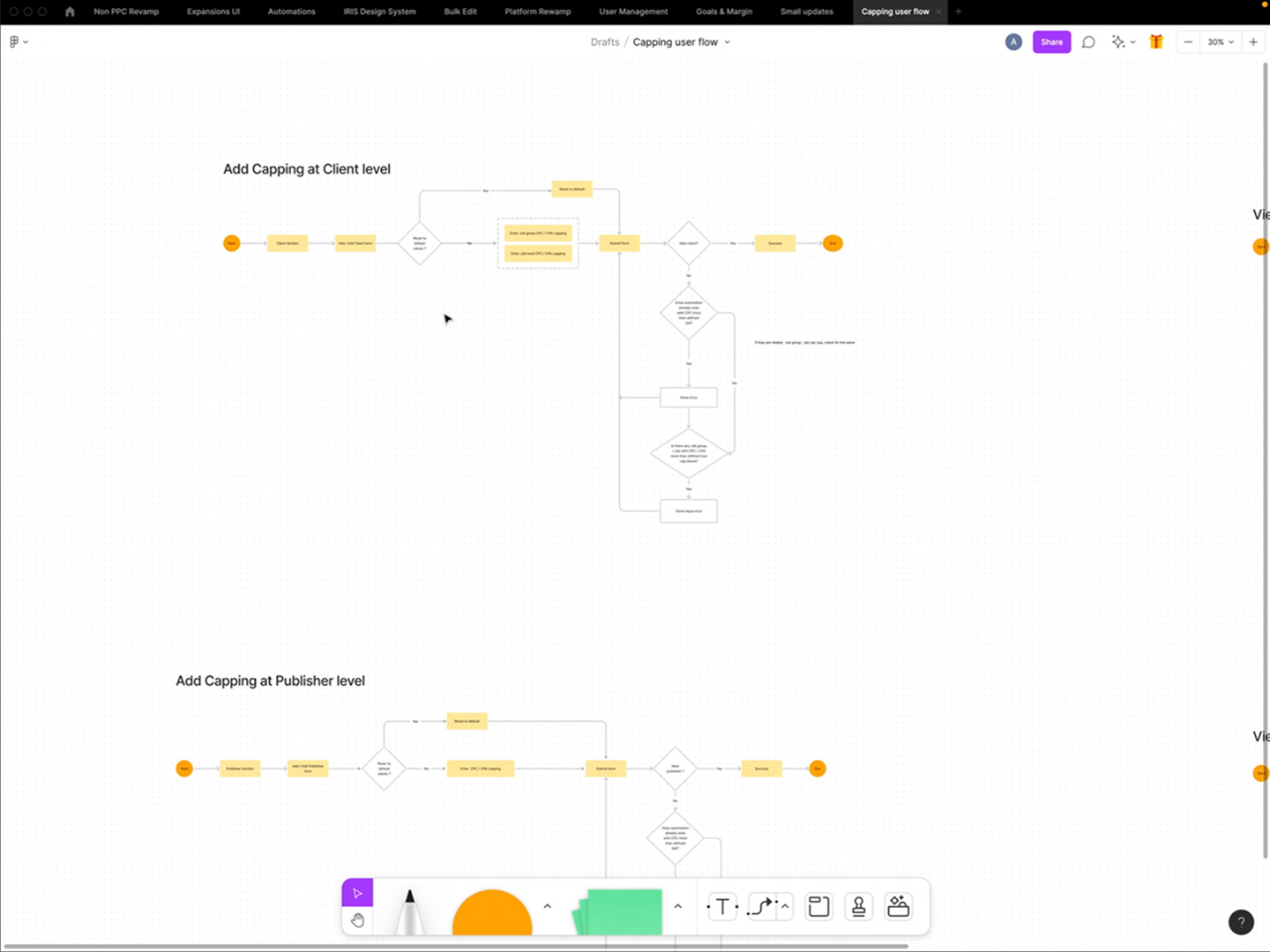The height and width of the screenshot is (952, 1270).
Task: Open the stamp tool
Action: tap(858, 906)
